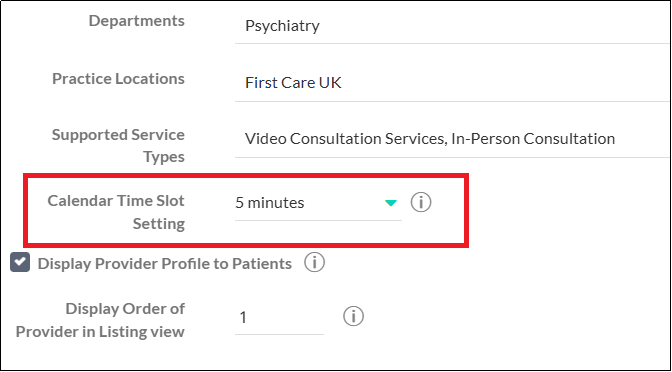Click 'In-Person Consultation' text in service types

point(533,138)
